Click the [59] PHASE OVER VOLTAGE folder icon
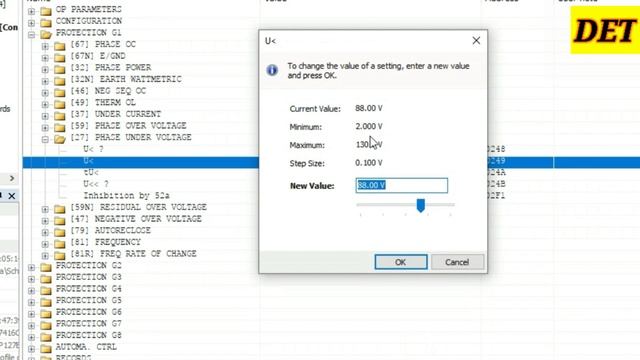Image resolution: width=640 pixels, height=360 pixels. pyautogui.click(x=60, y=127)
